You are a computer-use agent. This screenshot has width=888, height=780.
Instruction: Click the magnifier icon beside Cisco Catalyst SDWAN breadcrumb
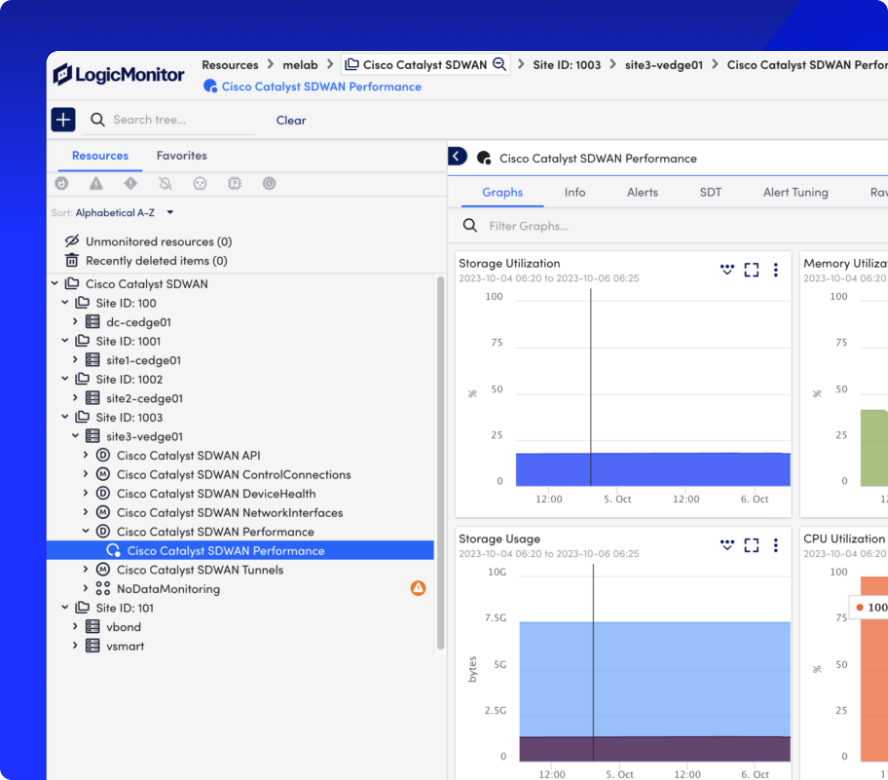pos(499,64)
